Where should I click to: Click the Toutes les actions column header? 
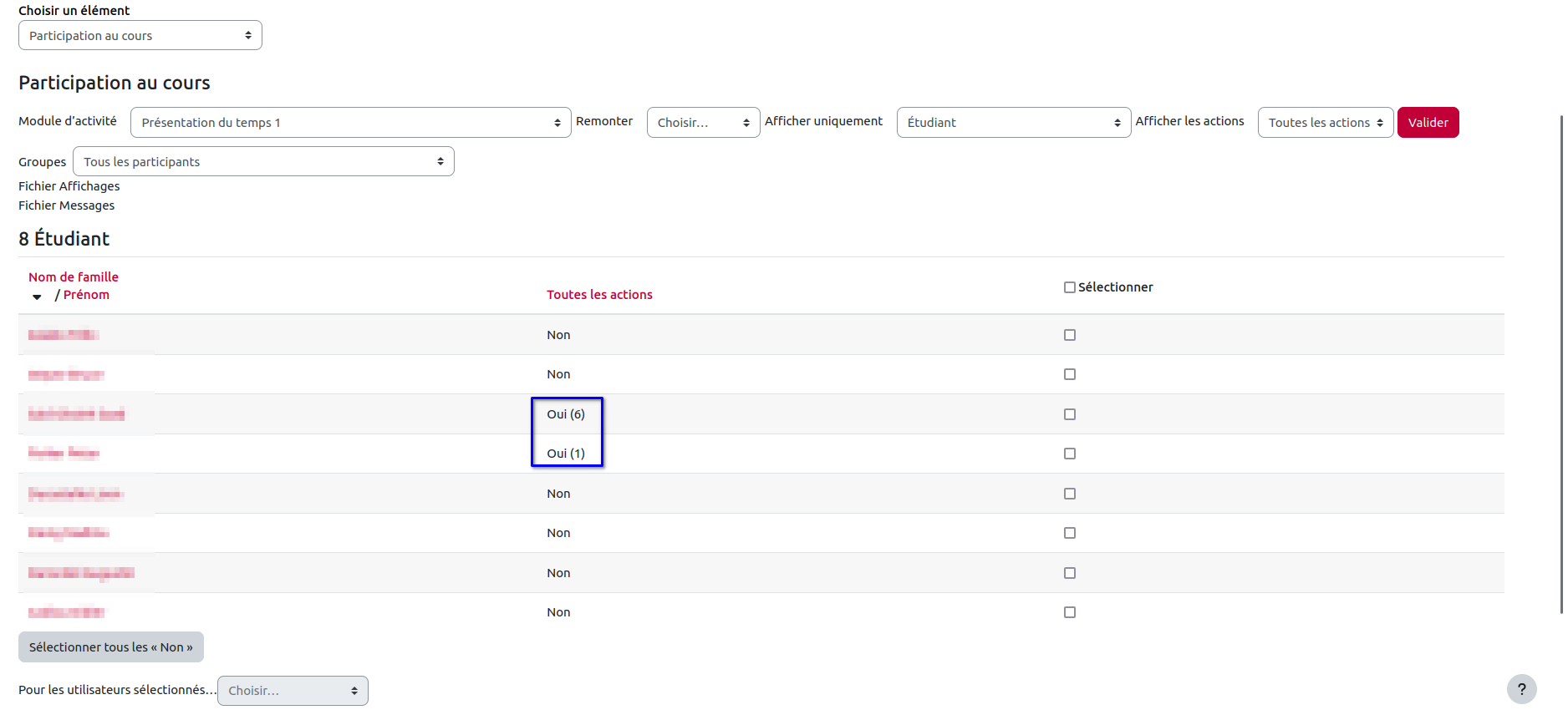tap(599, 295)
